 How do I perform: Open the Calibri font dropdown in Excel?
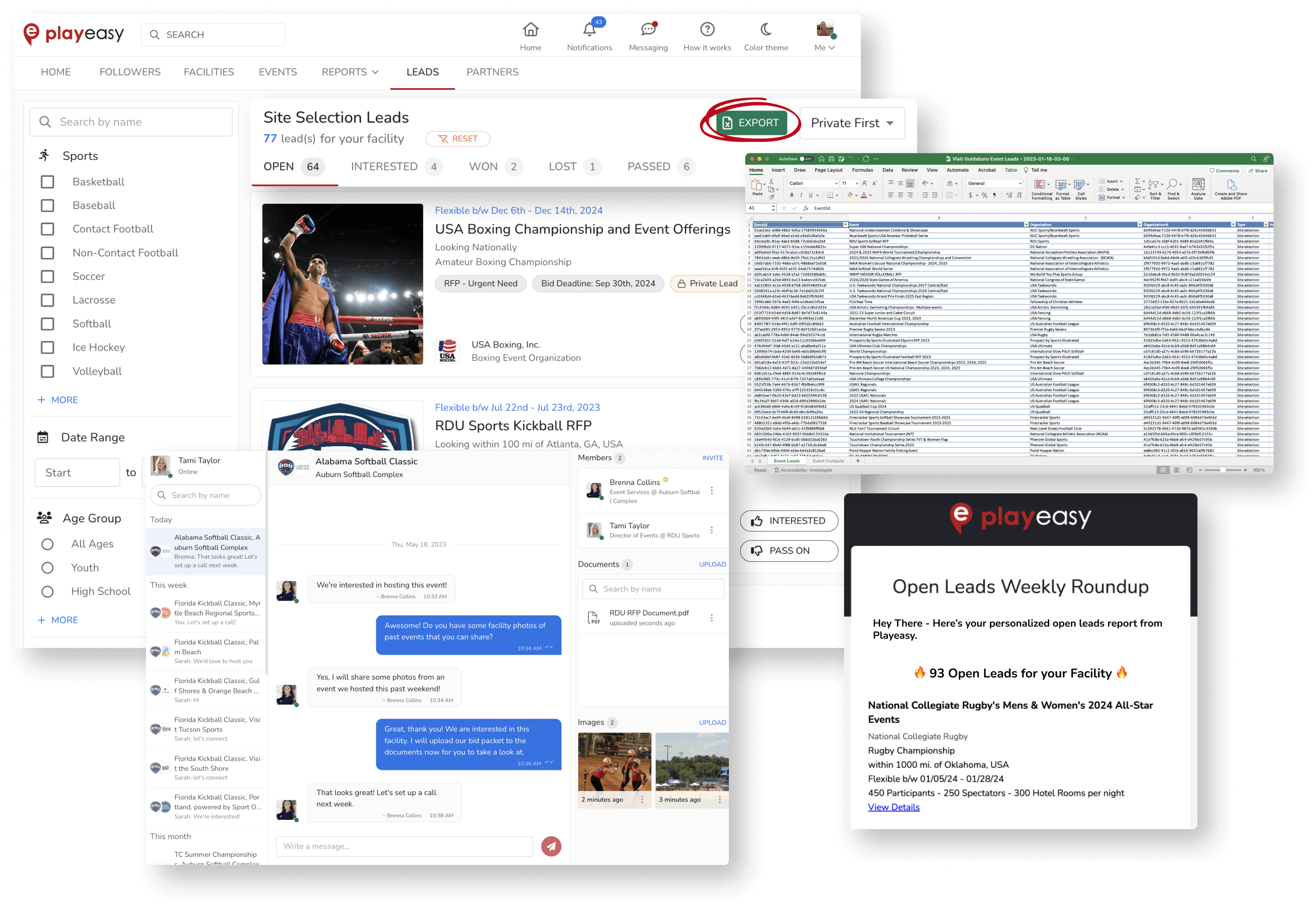tap(812, 183)
